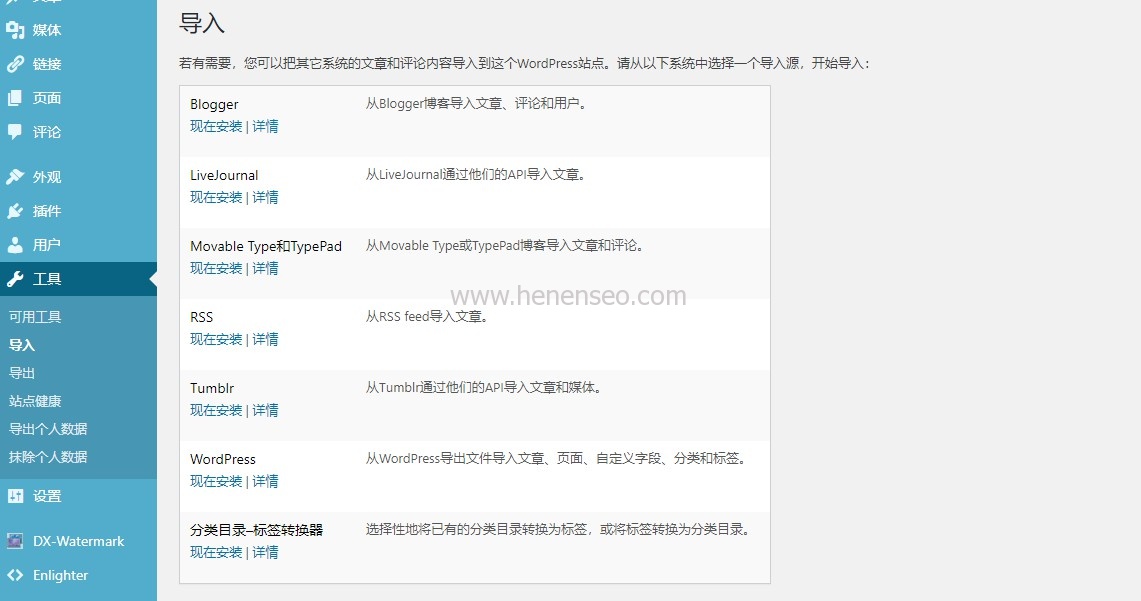Click the Blogger importer name
Viewport: 1141px width, 601px height.
214,105
